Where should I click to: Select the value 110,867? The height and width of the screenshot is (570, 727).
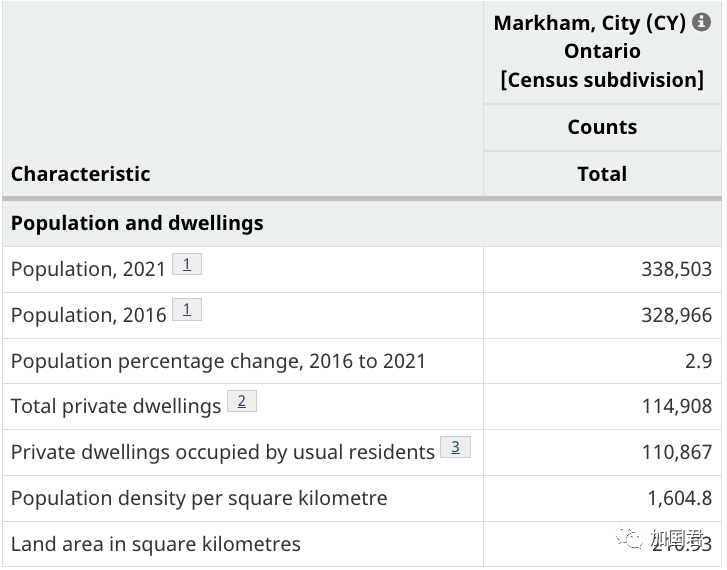(x=677, y=452)
